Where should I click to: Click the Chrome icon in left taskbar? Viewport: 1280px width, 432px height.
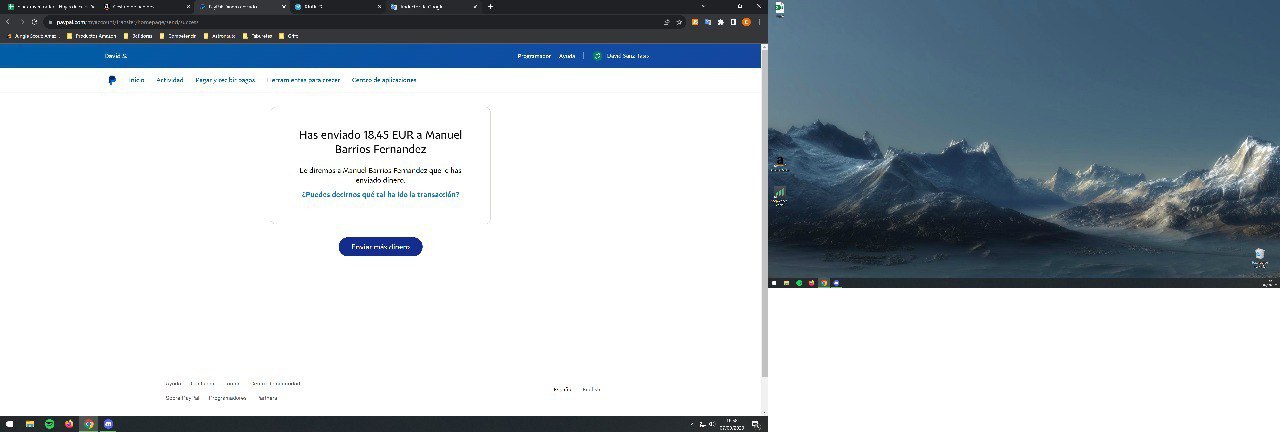coord(88,424)
